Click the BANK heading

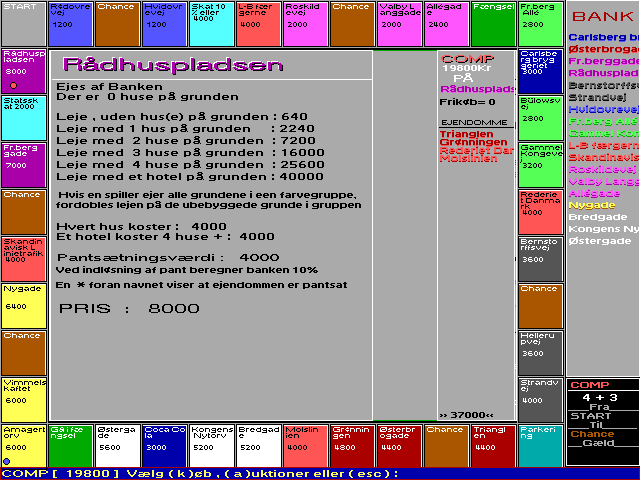[x=602, y=16]
